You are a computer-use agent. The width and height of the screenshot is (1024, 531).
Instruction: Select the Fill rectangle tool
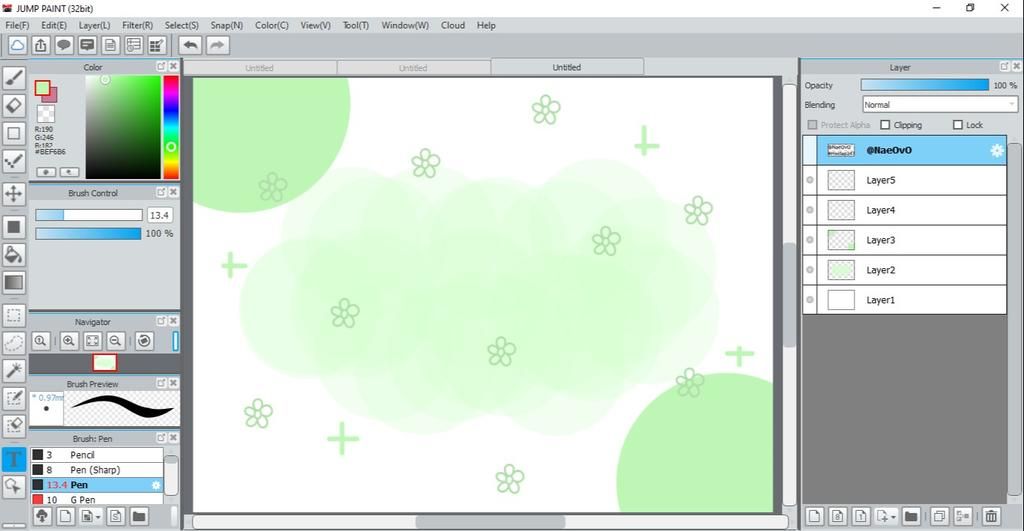14,227
